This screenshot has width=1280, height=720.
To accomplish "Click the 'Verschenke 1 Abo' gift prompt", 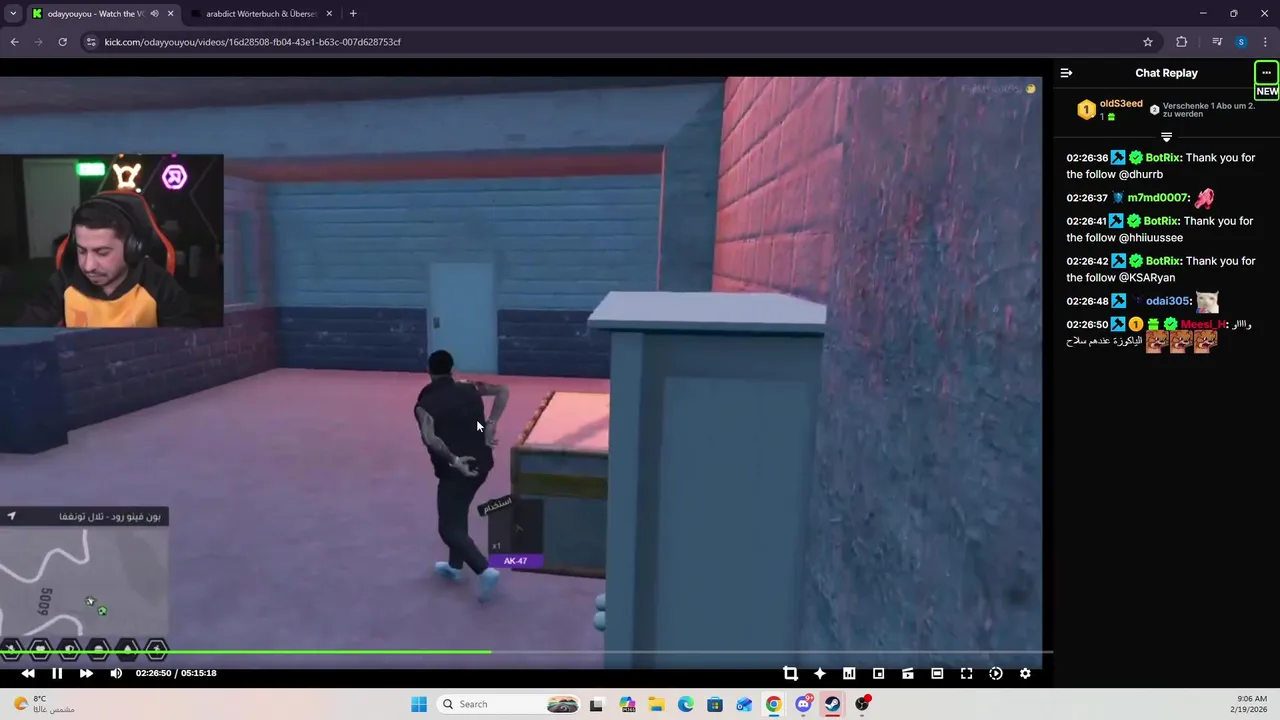I will 1202,110.
